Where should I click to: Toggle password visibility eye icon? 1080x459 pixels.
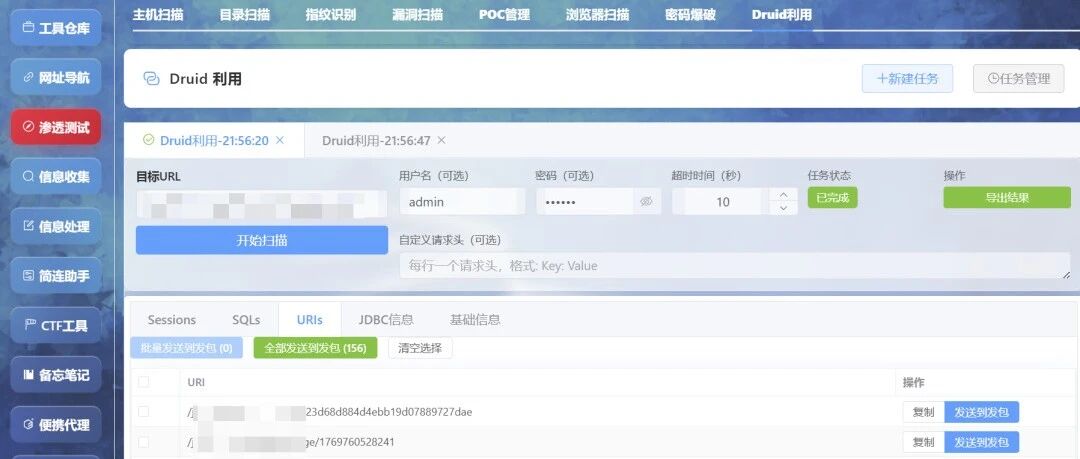tap(646, 202)
